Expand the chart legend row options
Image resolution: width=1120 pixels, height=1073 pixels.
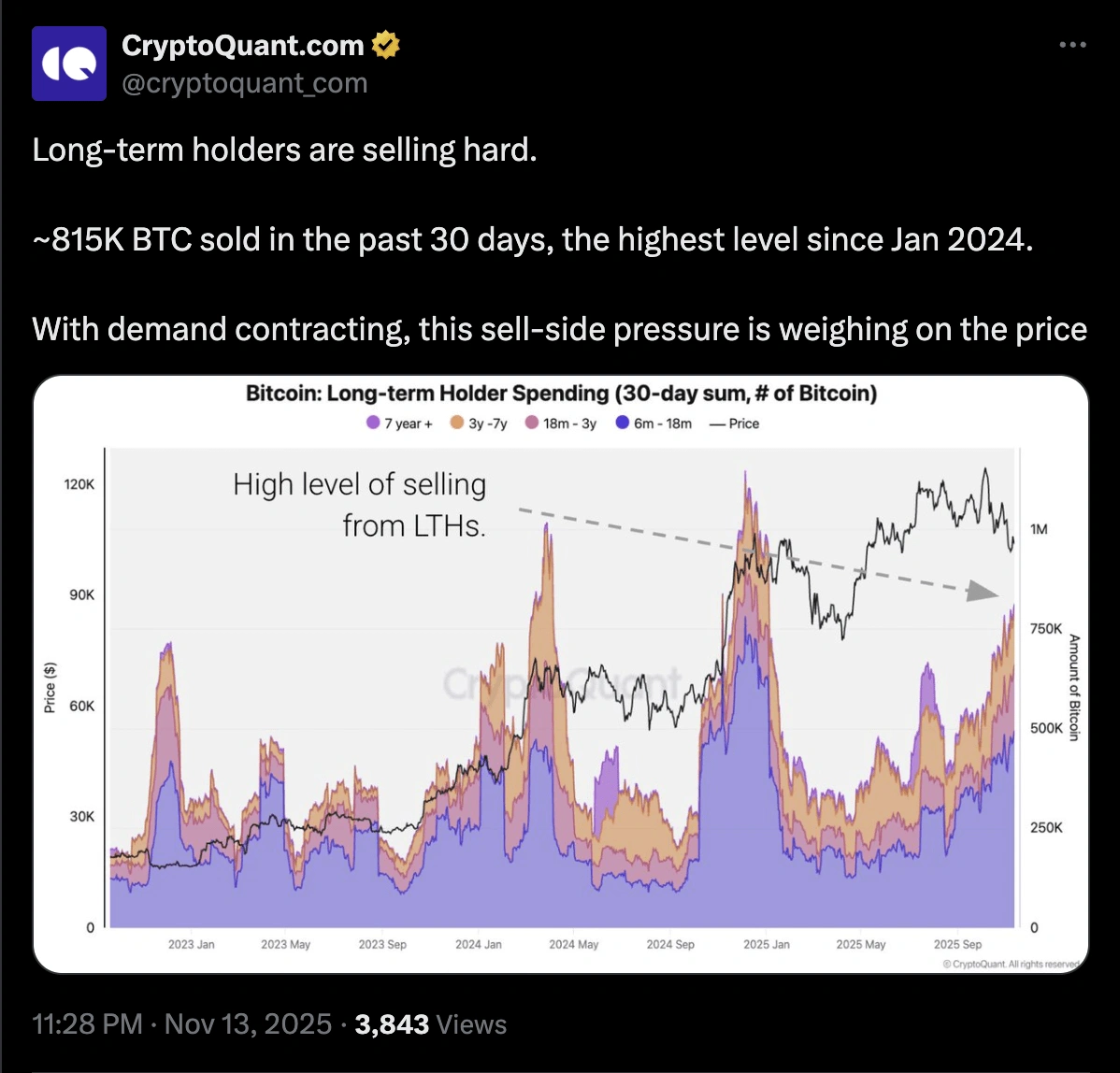coord(561,422)
